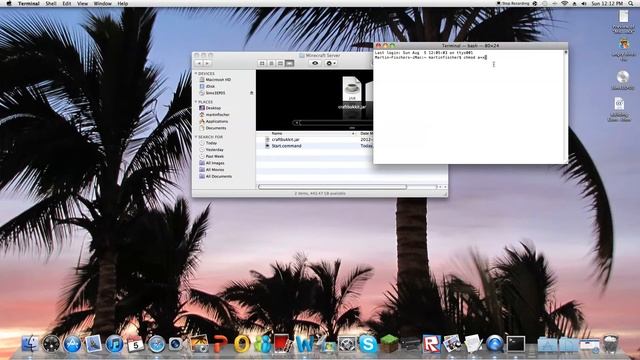The width and height of the screenshot is (640, 360).
Task: Sort by the Name column header
Action: coord(308,133)
